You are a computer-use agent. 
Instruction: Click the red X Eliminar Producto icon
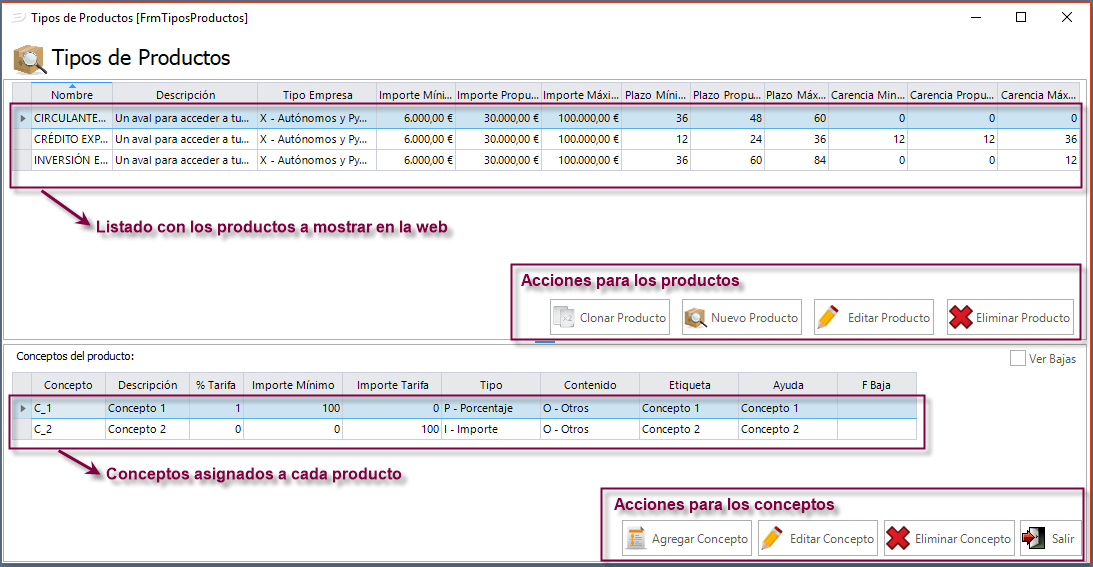click(961, 318)
